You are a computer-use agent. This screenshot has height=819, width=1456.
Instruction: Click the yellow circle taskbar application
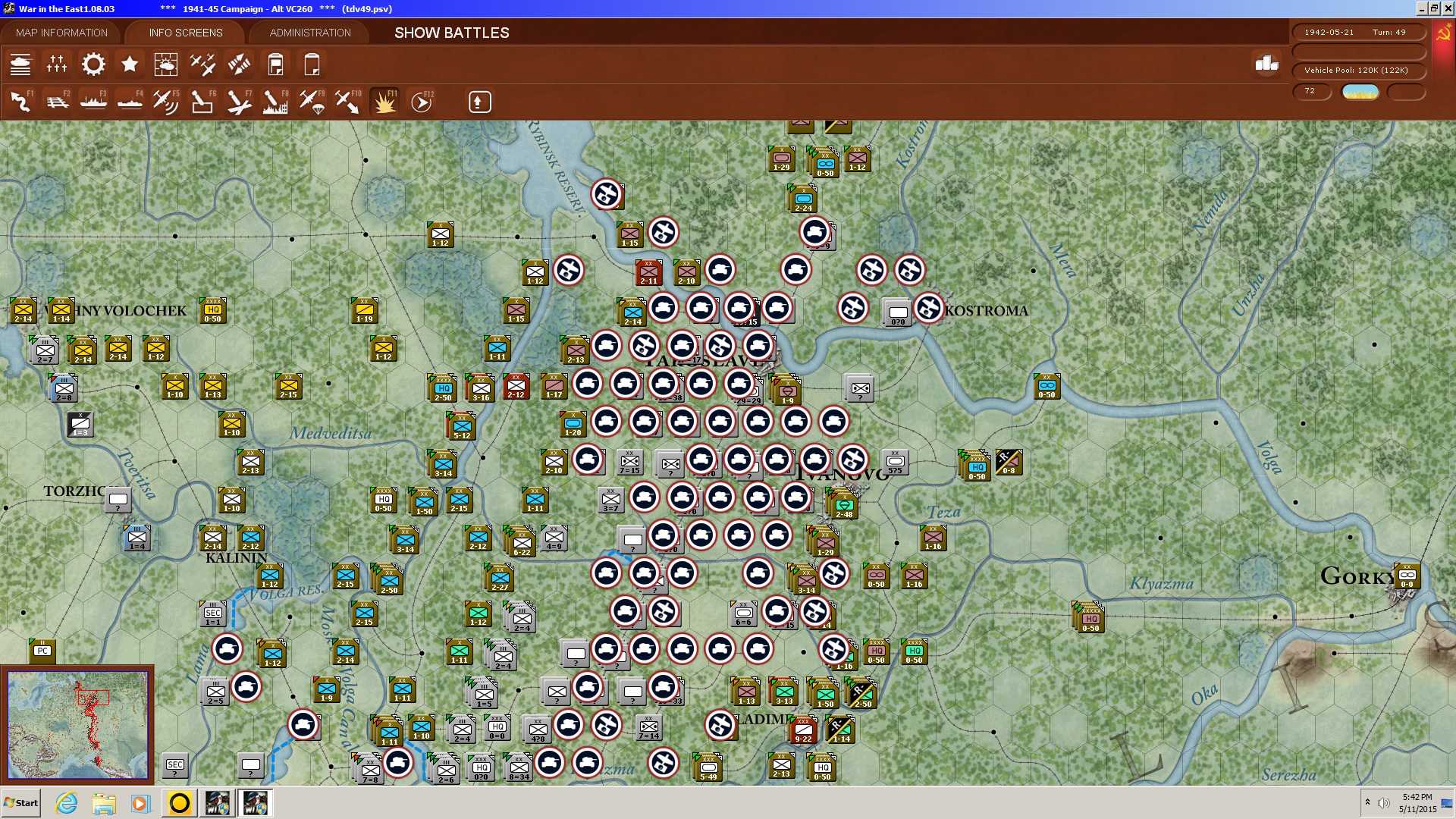180,803
